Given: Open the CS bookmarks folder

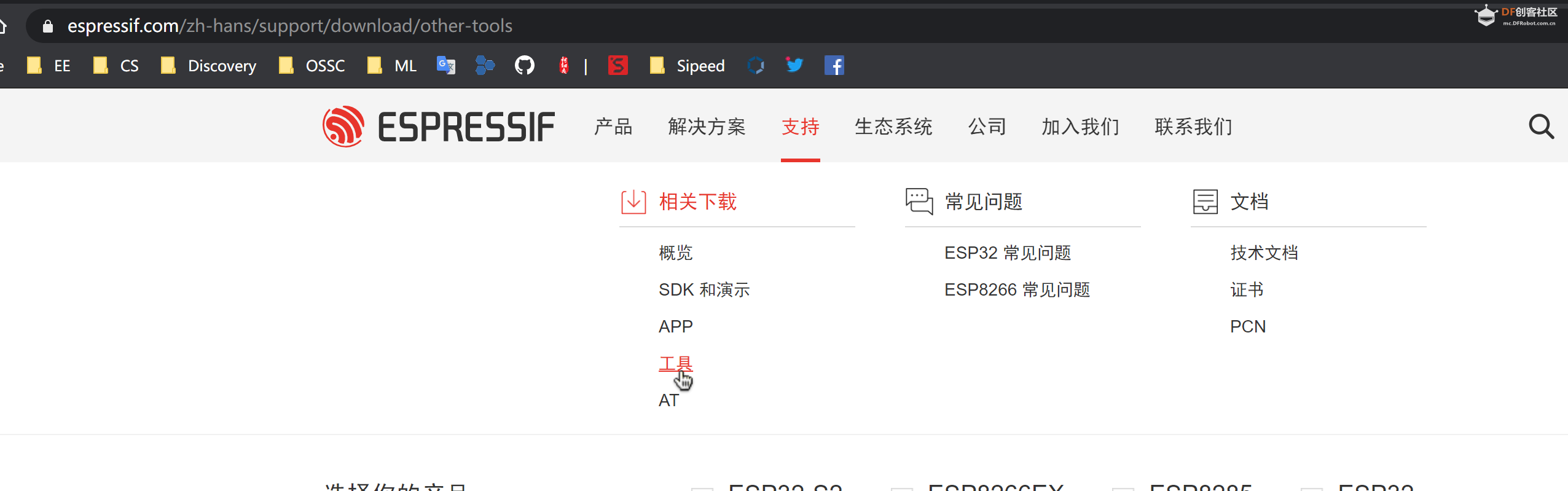Looking at the screenshot, I should click(x=116, y=66).
